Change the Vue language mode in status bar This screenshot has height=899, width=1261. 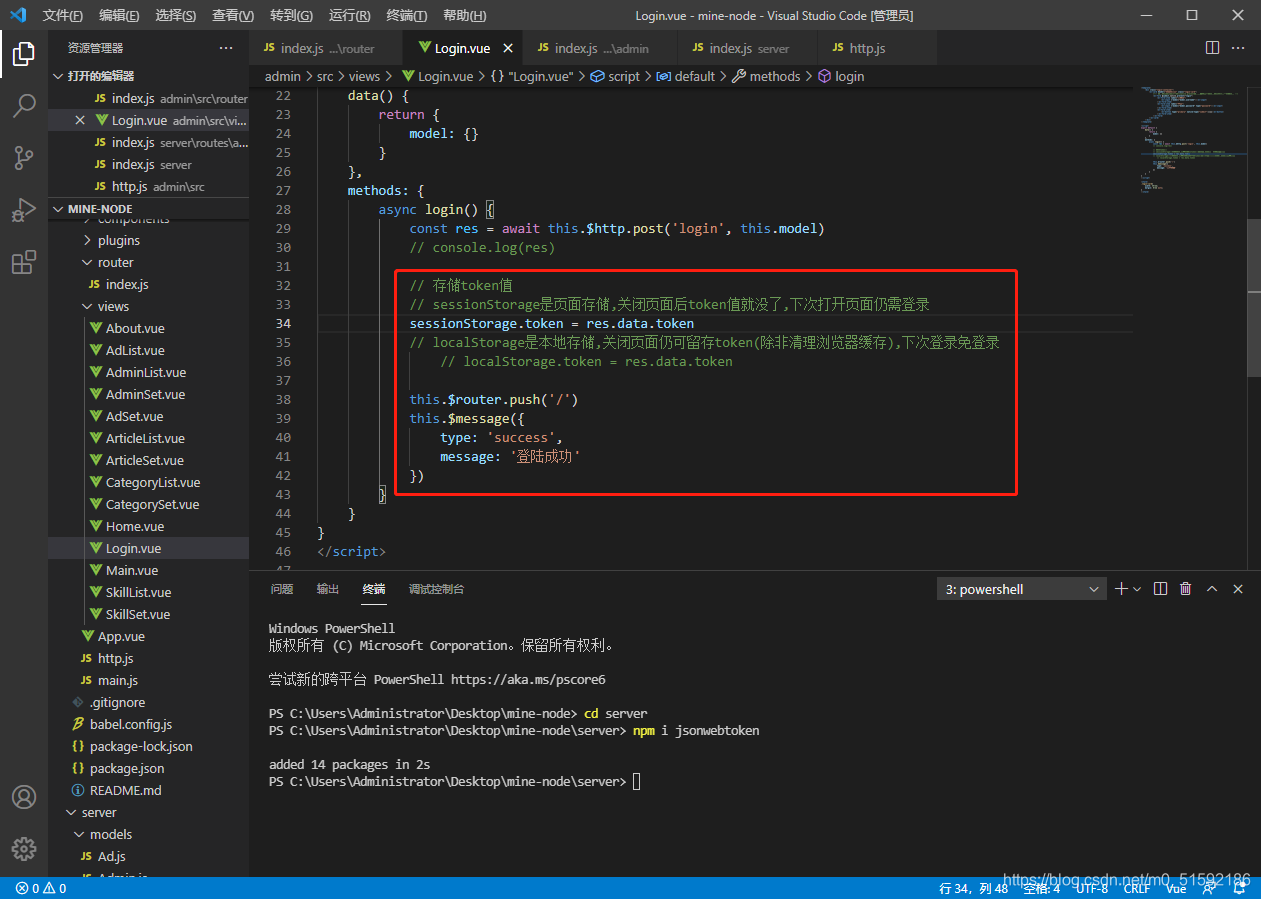coord(1176,888)
